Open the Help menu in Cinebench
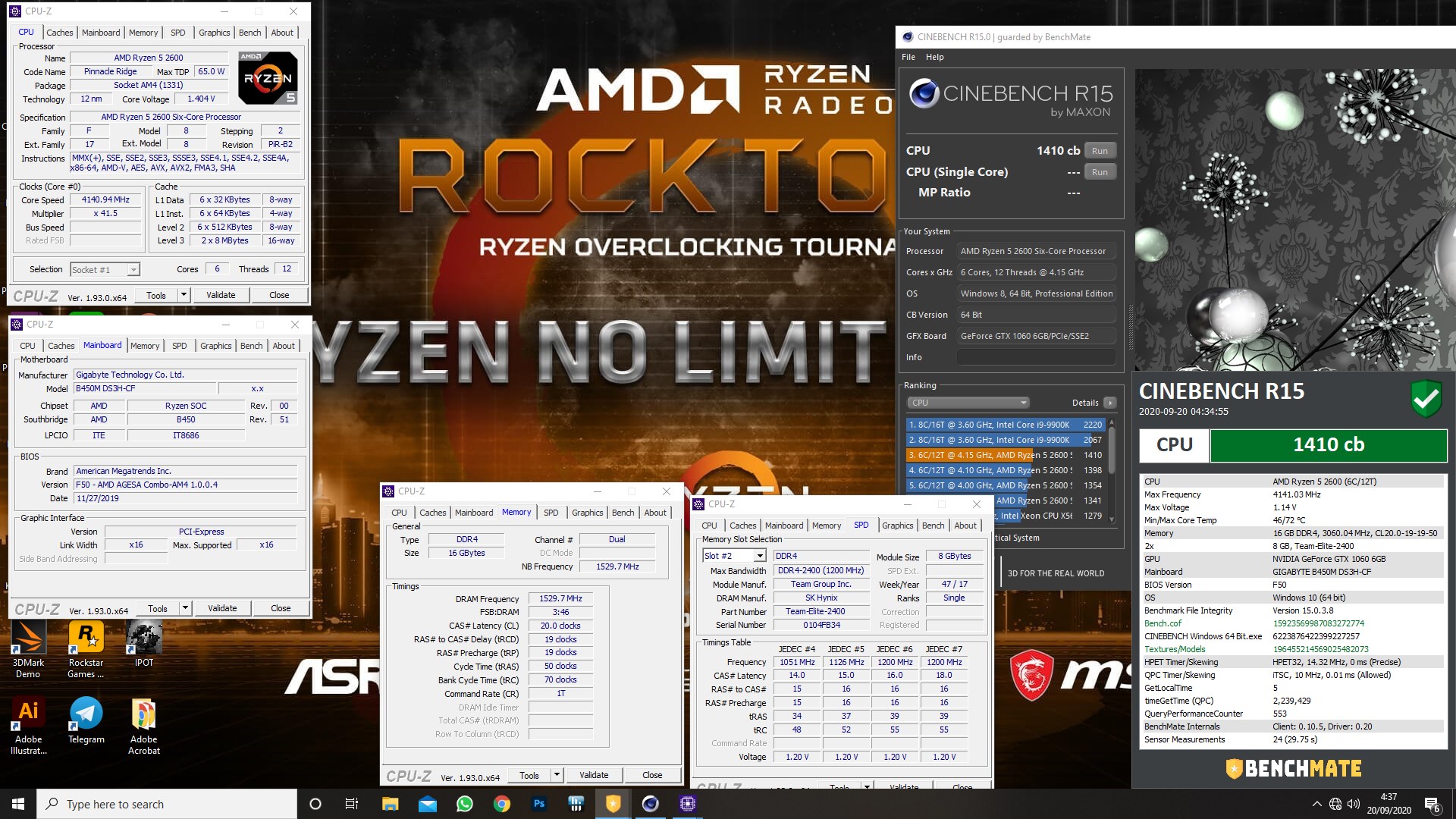Image resolution: width=1456 pixels, height=819 pixels. pos(935,57)
